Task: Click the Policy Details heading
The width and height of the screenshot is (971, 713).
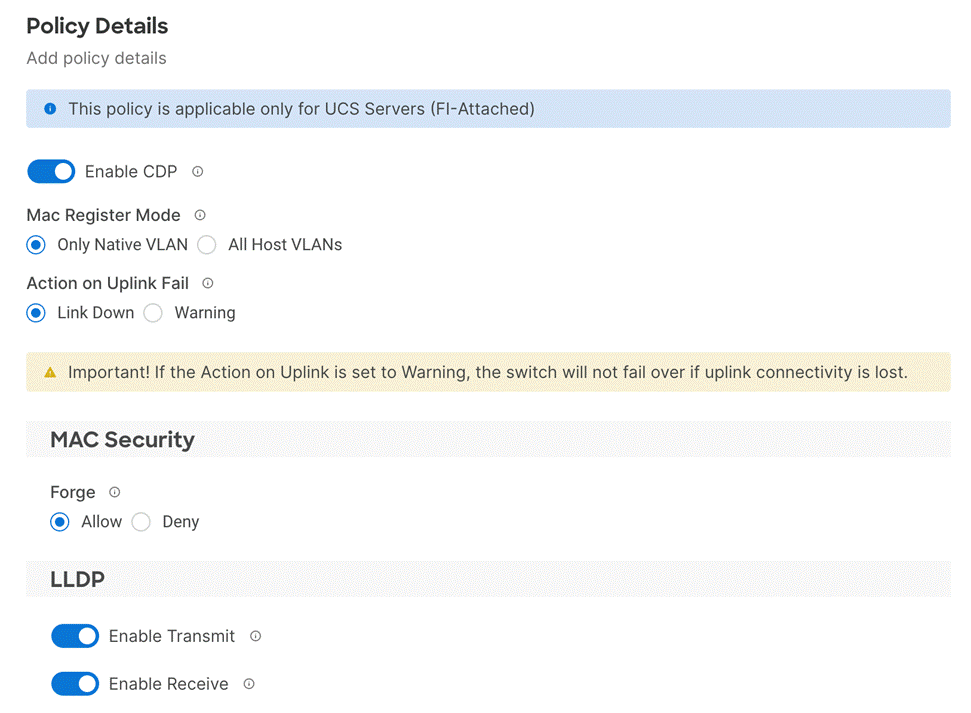Action: (x=97, y=26)
